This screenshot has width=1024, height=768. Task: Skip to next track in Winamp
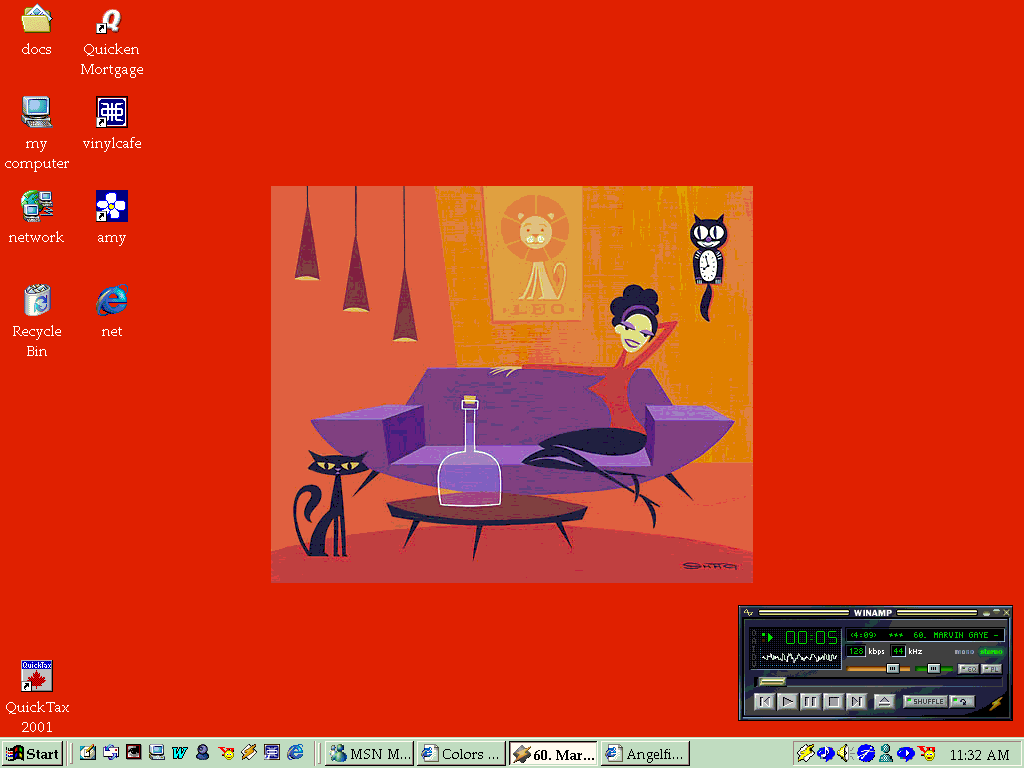pos(856,701)
